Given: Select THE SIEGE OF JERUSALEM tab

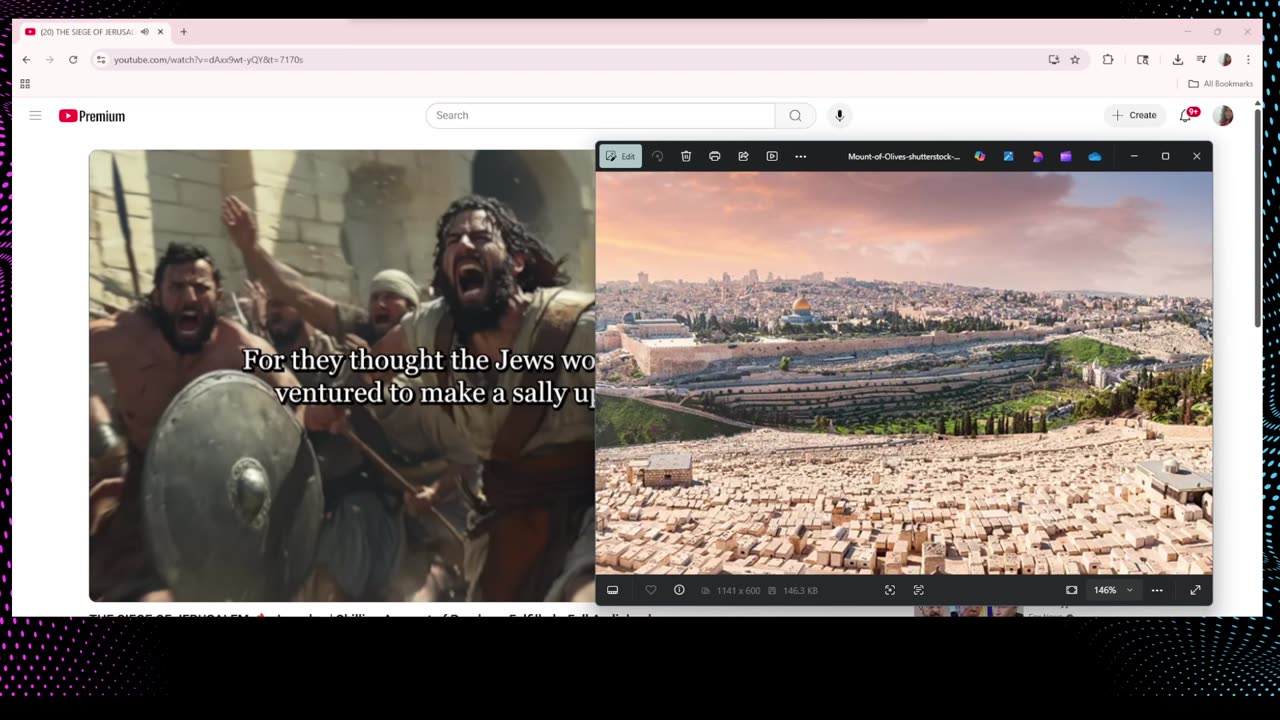Looking at the screenshot, I should pyautogui.click(x=95, y=32).
